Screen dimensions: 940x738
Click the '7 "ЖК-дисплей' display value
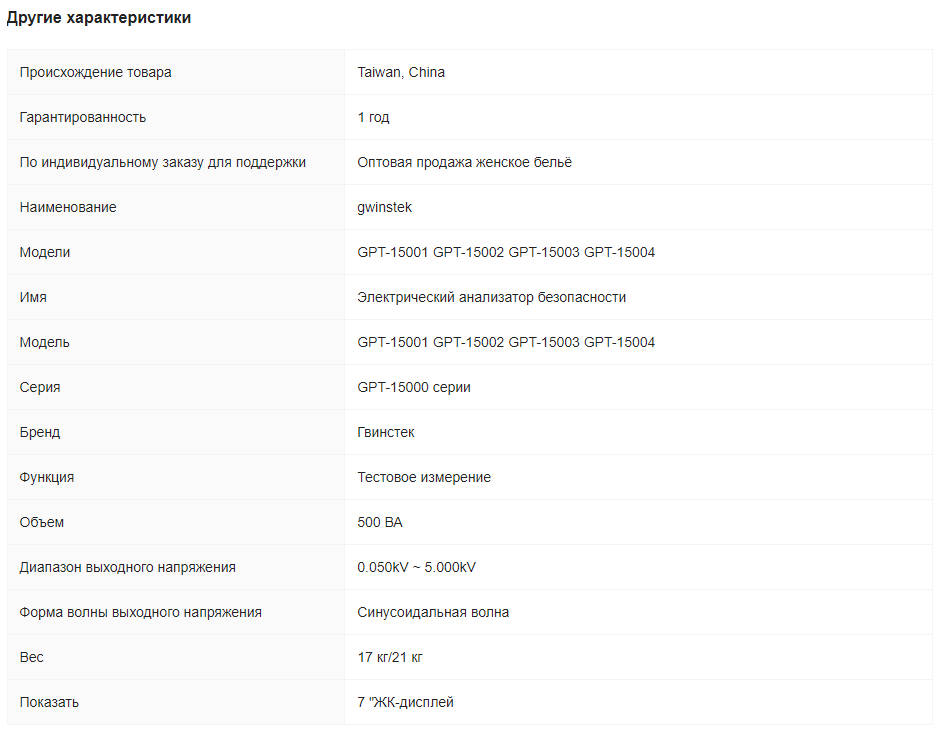[x=405, y=702]
